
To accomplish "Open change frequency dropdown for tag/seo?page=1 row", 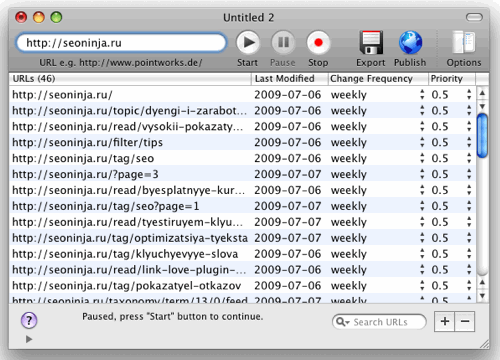I will click(422, 206).
